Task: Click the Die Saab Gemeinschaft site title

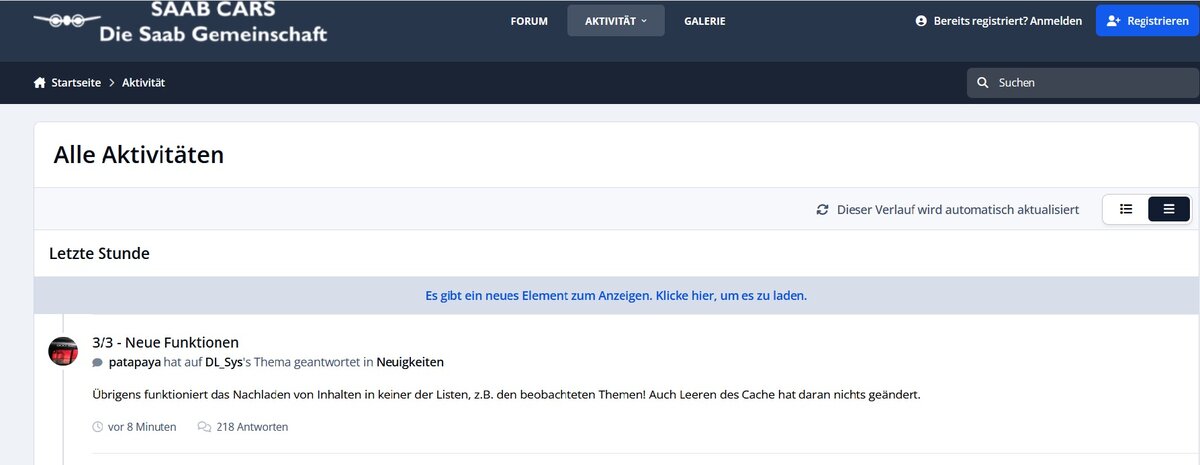Action: click(x=213, y=34)
